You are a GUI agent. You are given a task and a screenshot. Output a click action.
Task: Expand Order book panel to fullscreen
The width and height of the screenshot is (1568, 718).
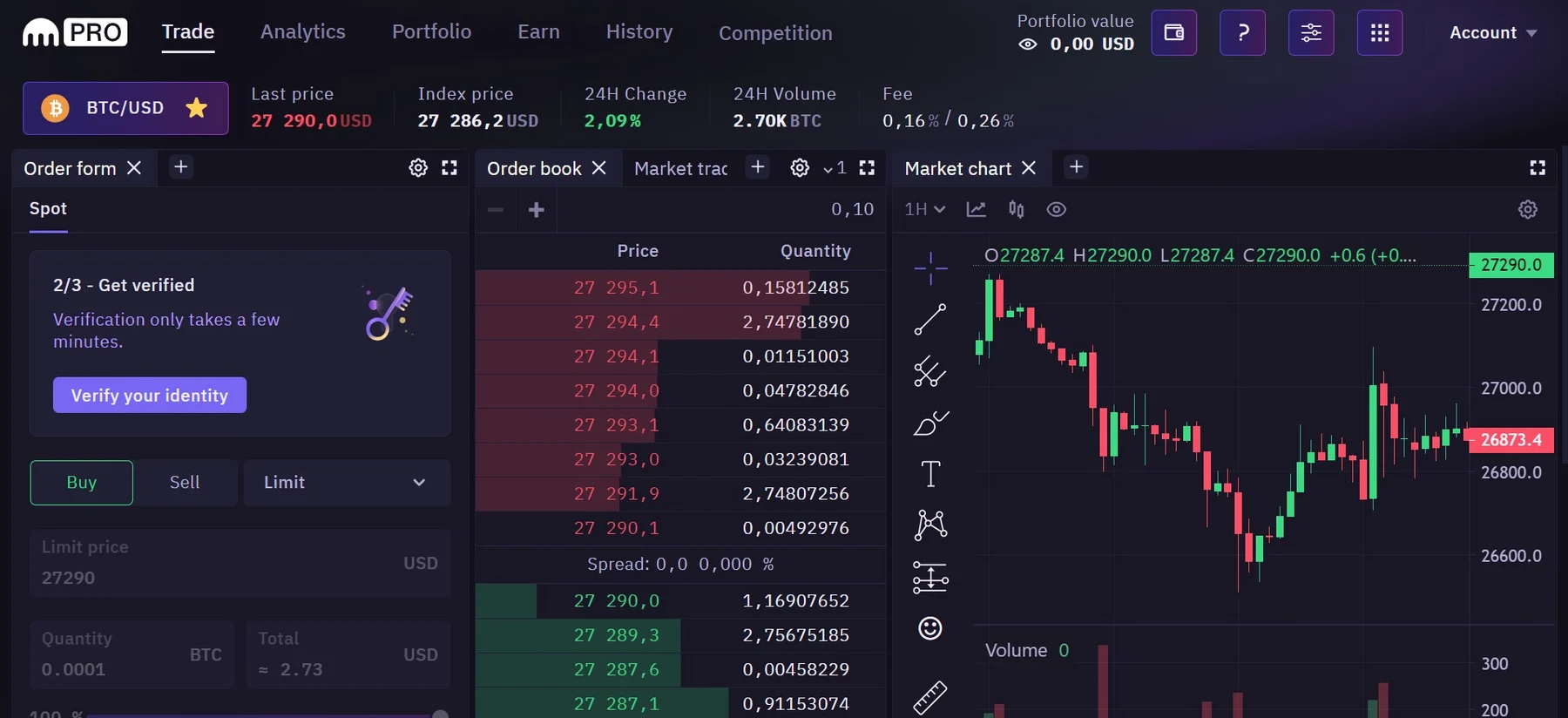pos(867,168)
